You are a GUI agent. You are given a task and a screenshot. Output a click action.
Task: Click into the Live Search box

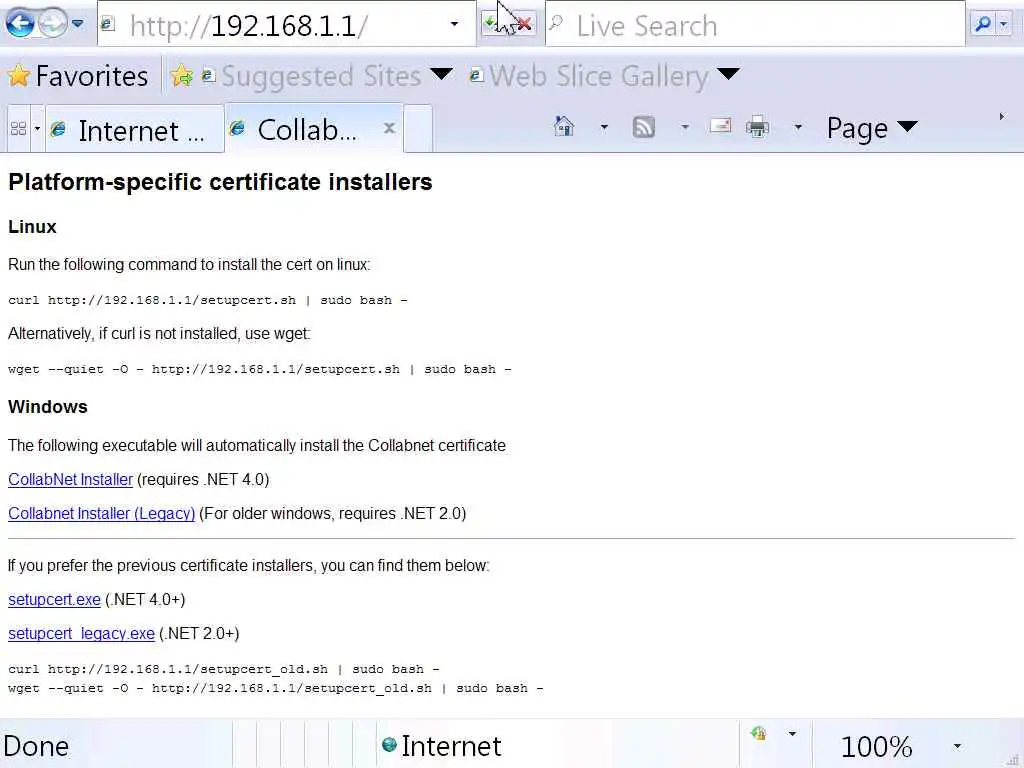coord(755,25)
